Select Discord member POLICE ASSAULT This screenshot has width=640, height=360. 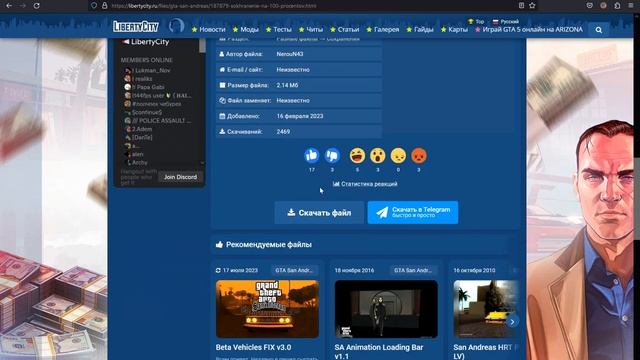coord(158,120)
